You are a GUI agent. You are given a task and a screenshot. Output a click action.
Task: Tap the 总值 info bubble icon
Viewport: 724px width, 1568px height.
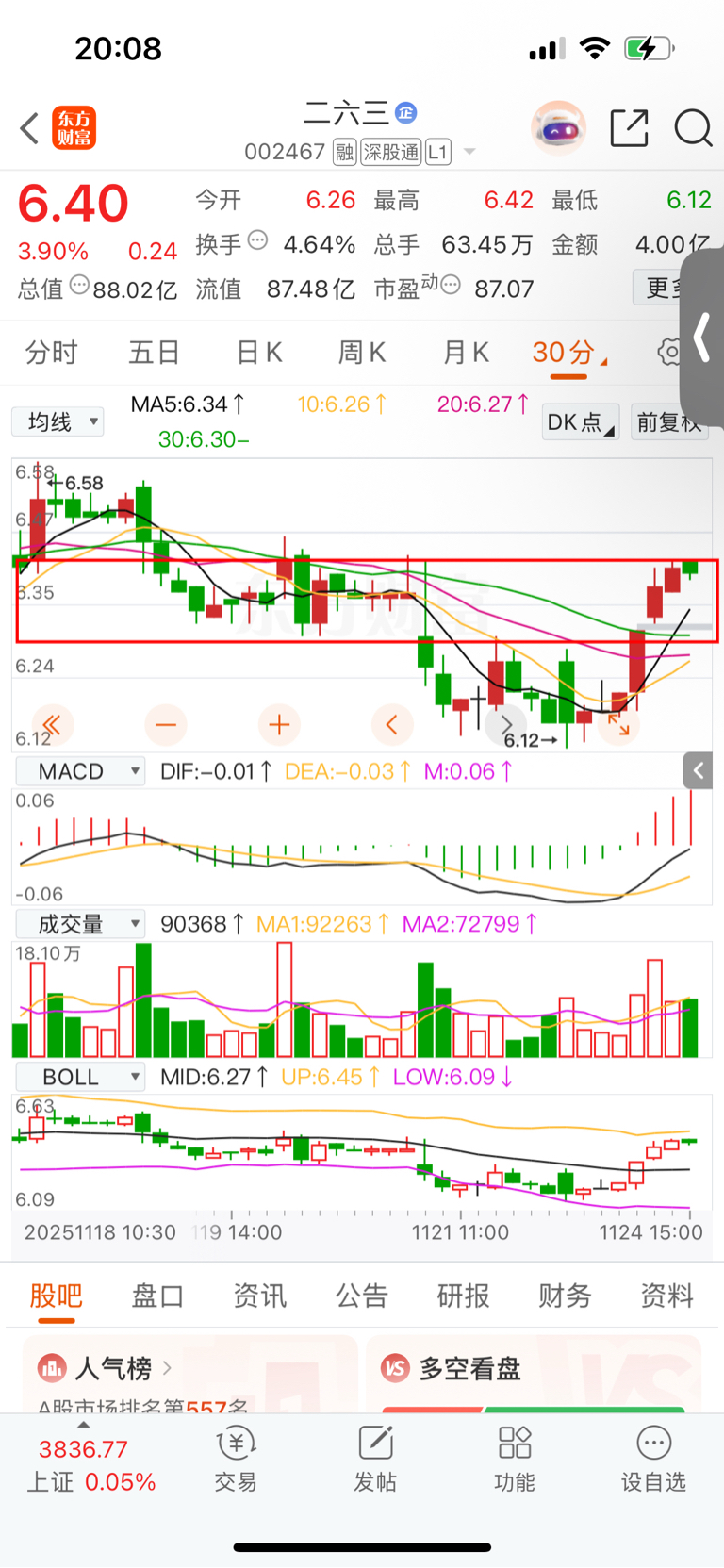click(80, 284)
